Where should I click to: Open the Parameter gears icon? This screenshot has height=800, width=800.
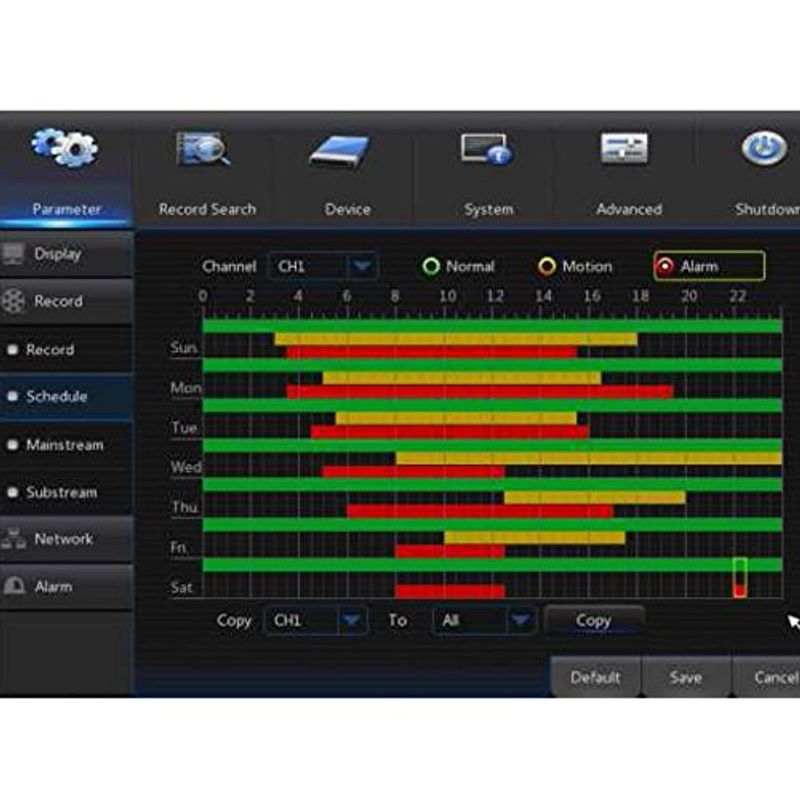(x=65, y=149)
